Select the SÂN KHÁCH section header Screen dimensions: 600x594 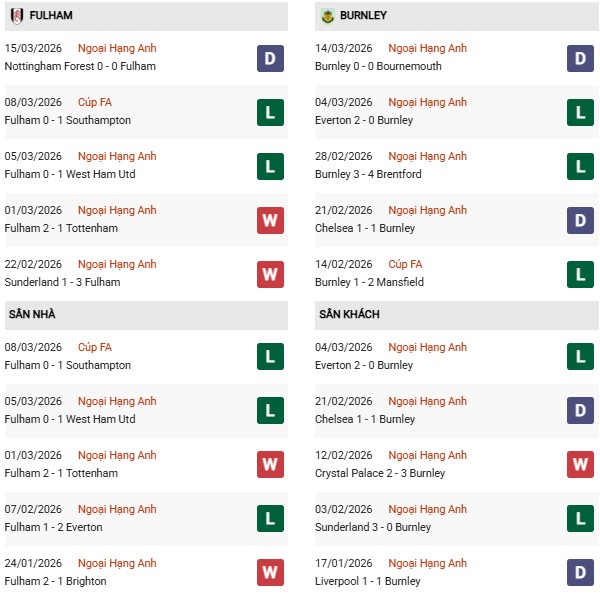pyautogui.click(x=348, y=314)
